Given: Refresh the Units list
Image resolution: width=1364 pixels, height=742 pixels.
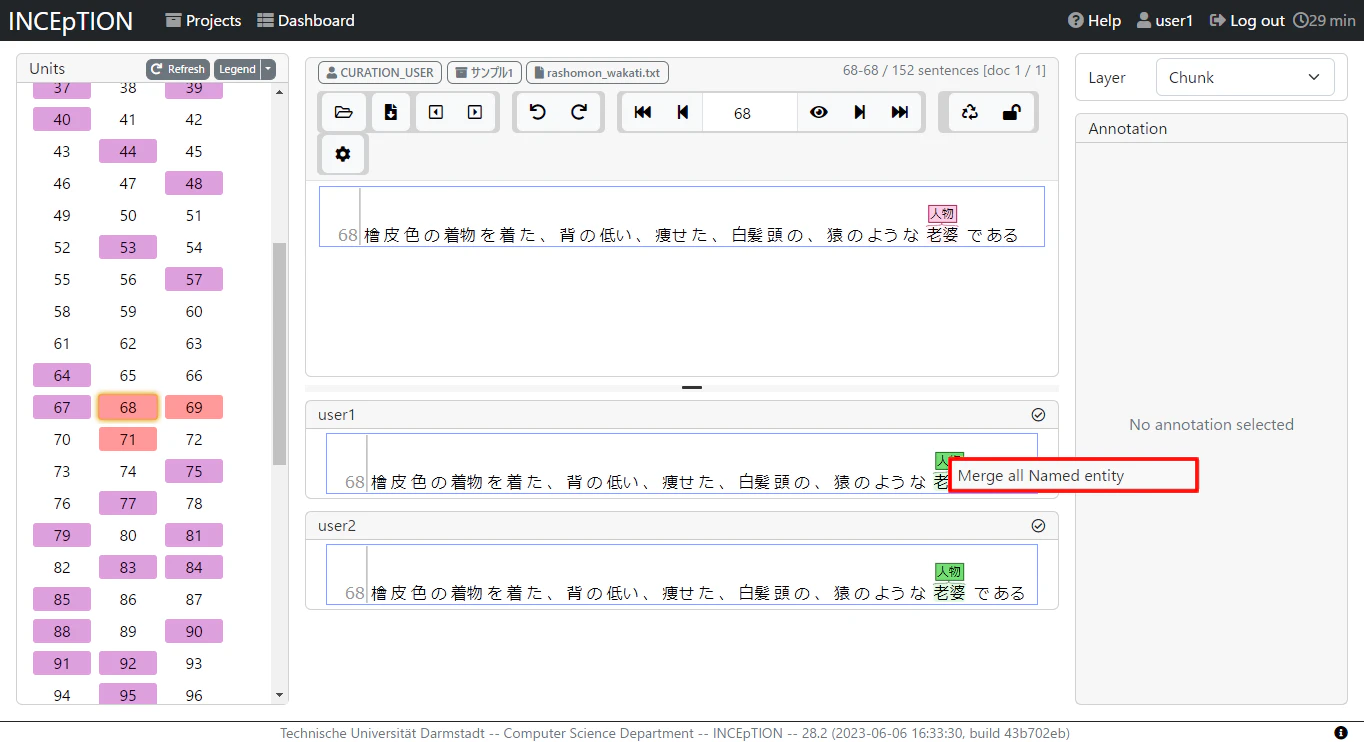Looking at the screenshot, I should click(177, 69).
